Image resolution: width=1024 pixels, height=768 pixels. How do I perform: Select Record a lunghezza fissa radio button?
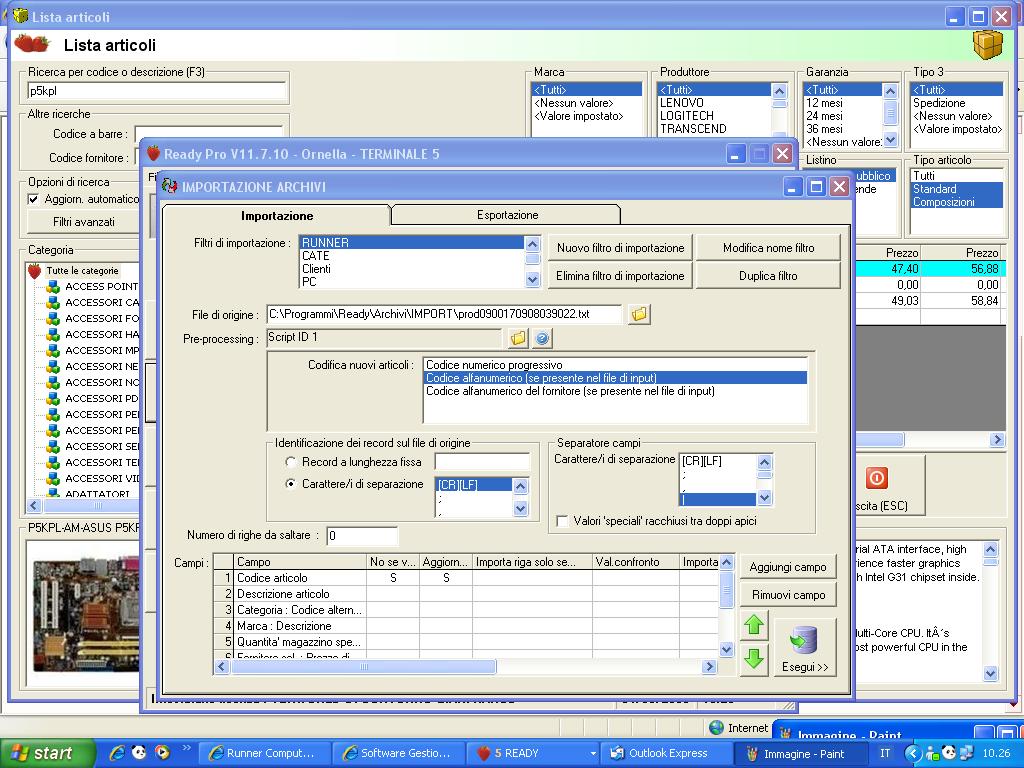[x=291, y=462]
